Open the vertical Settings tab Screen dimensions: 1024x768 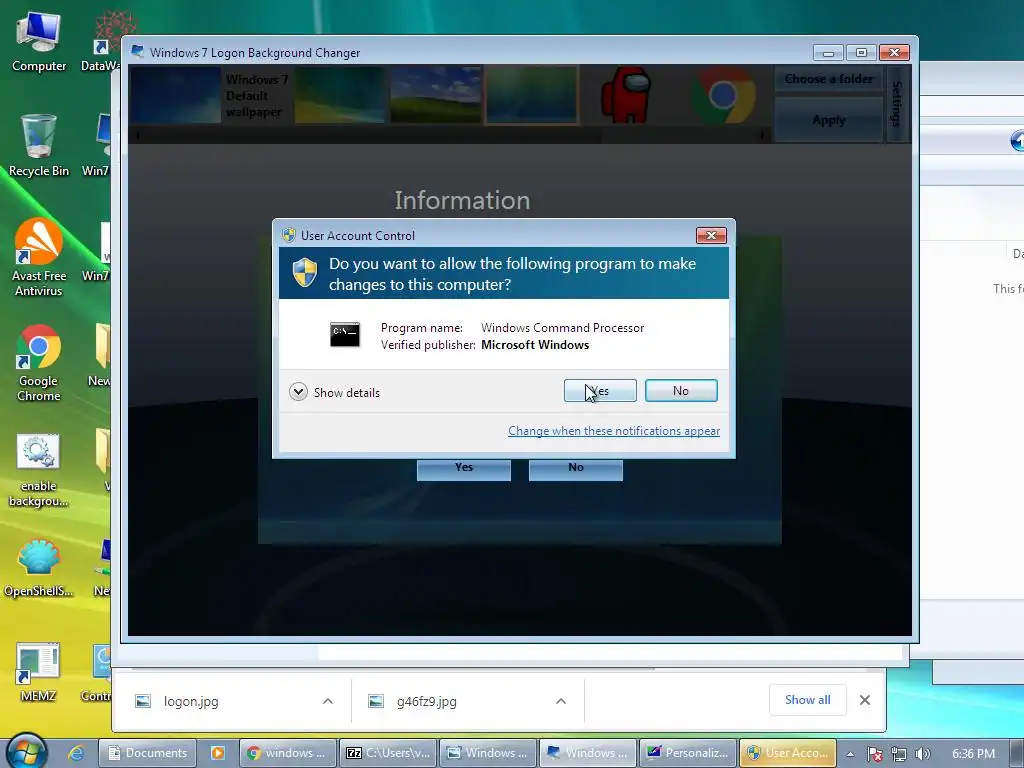coord(897,103)
